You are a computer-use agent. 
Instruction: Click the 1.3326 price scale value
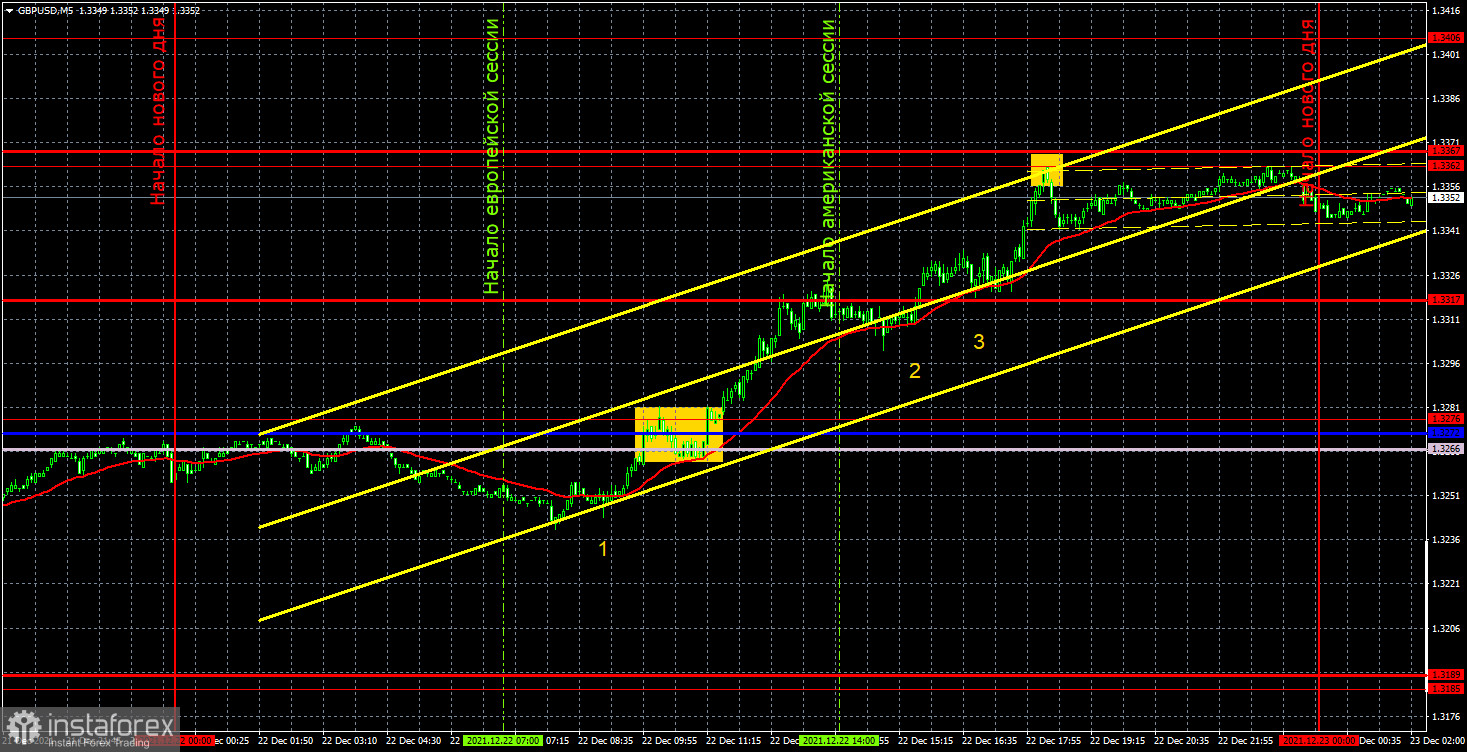(1446, 275)
